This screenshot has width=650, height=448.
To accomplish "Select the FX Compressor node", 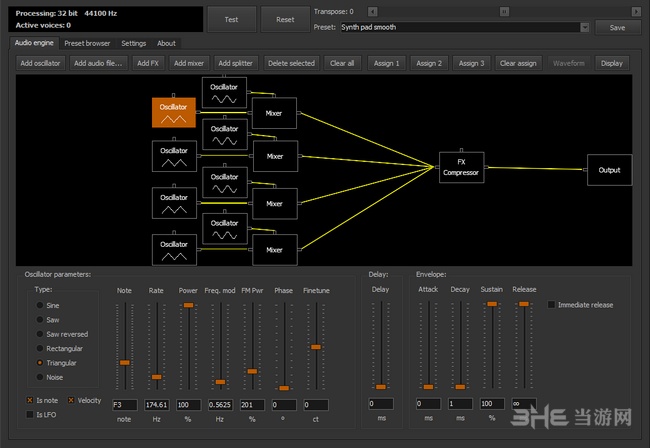I will click(461, 167).
